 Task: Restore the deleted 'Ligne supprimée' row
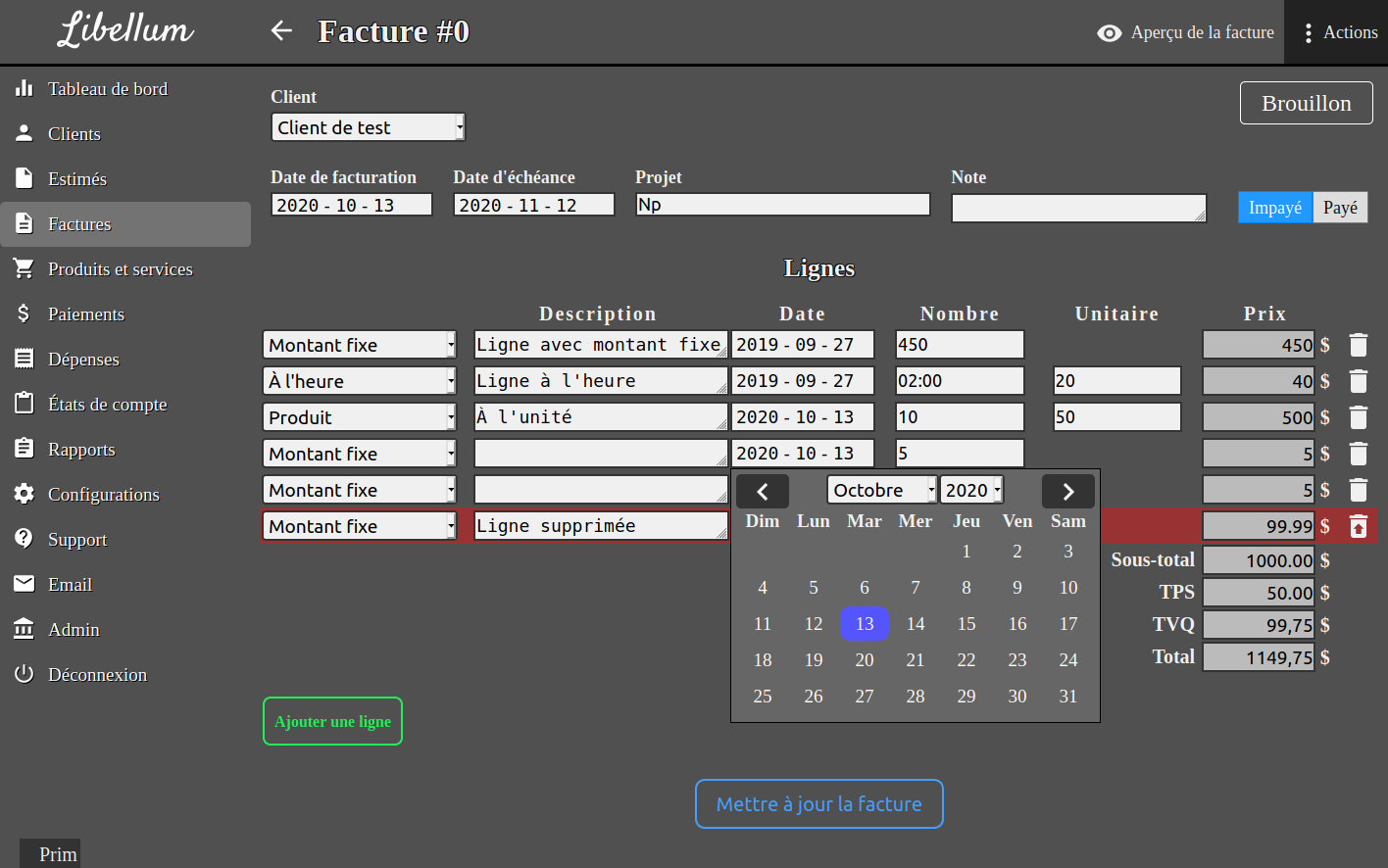click(x=1358, y=527)
